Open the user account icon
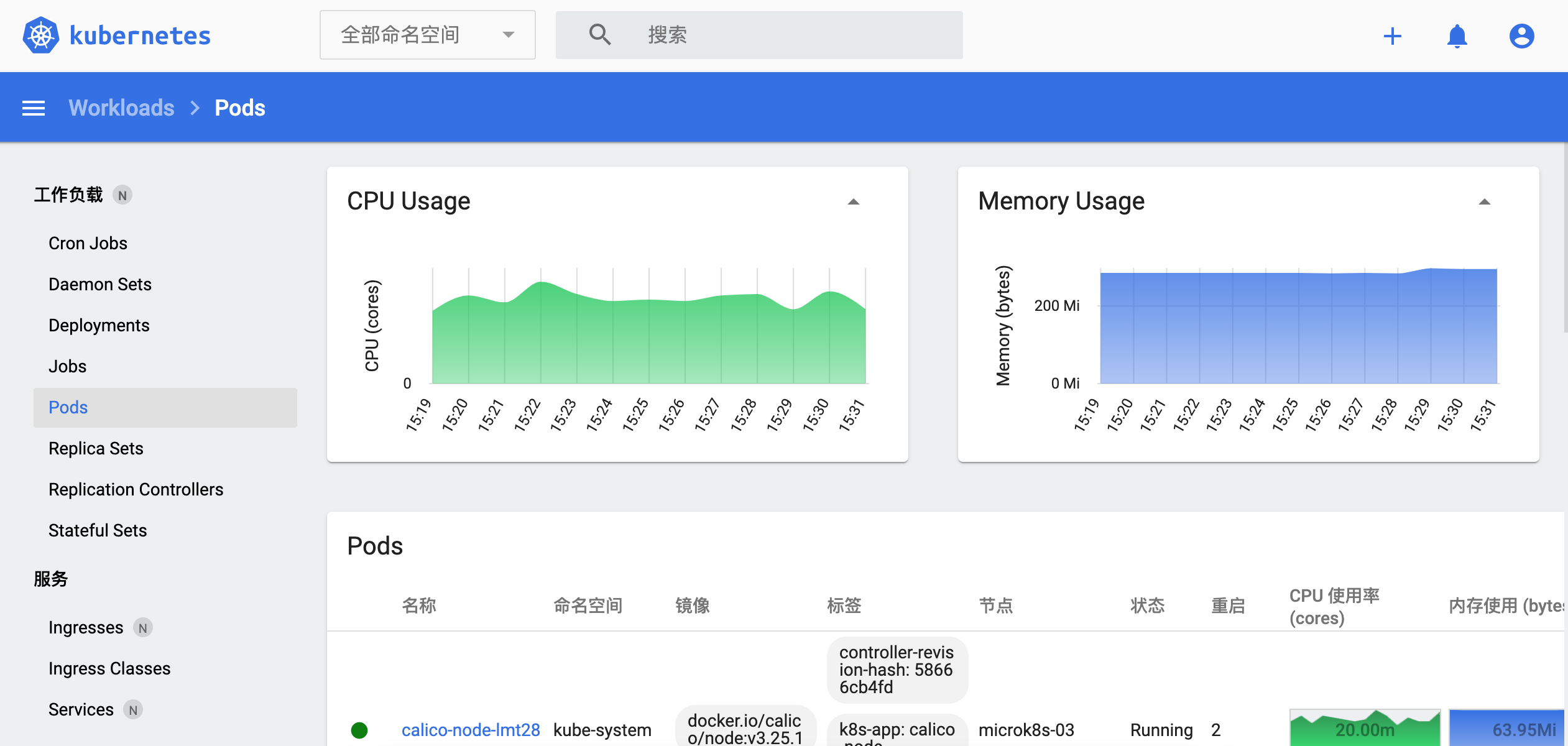 (x=1522, y=35)
